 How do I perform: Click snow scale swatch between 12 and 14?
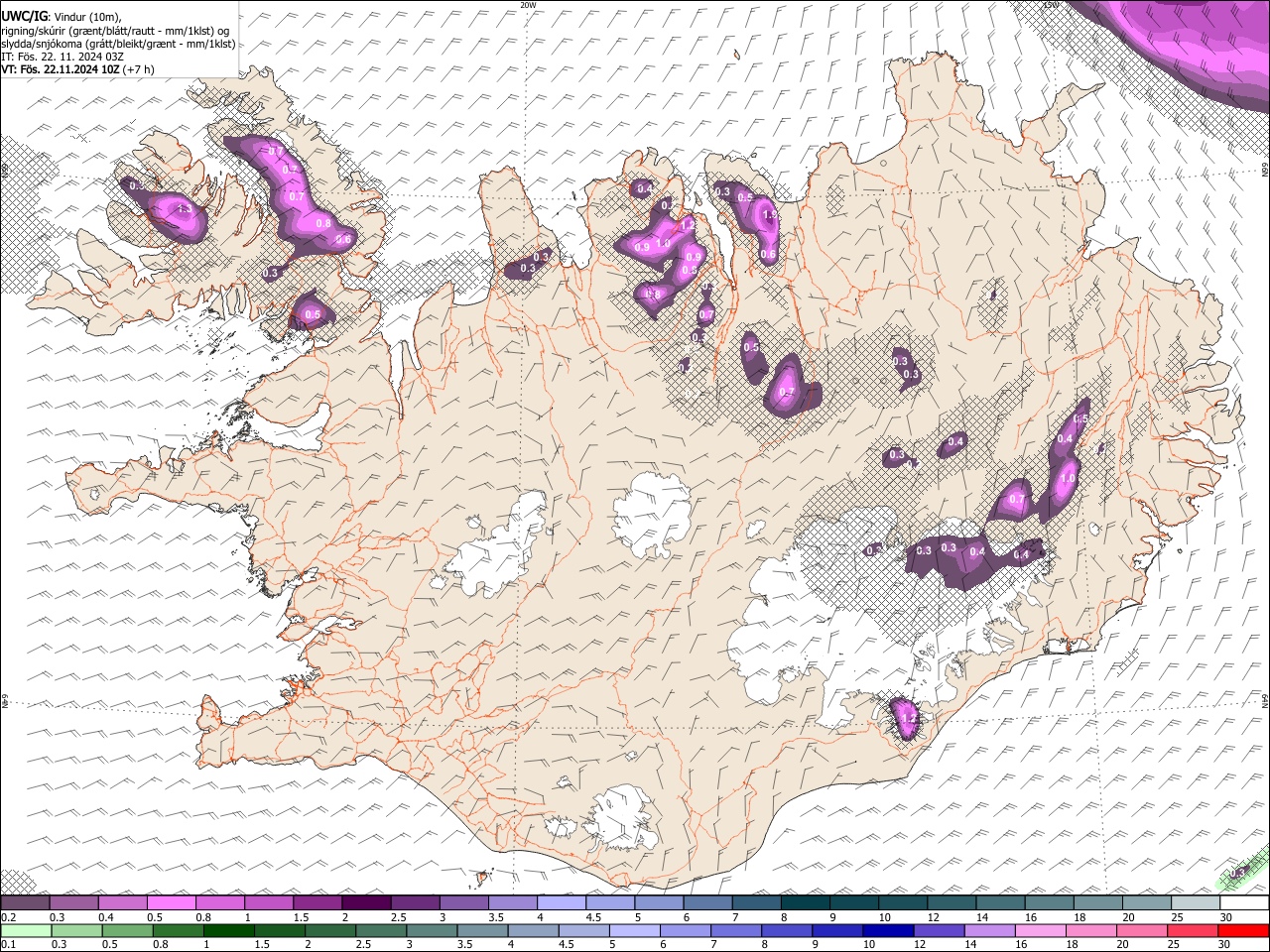[x=950, y=903]
